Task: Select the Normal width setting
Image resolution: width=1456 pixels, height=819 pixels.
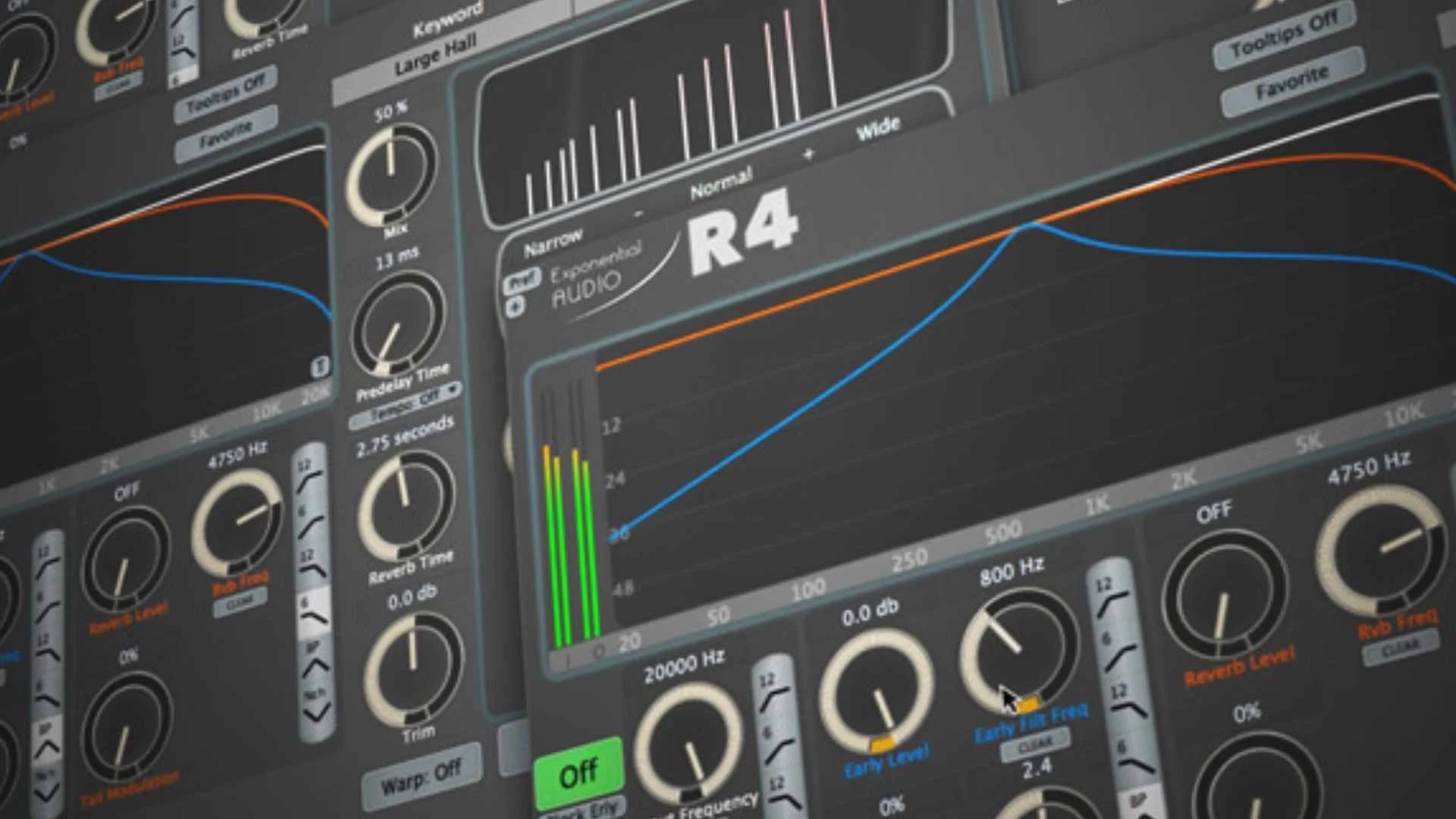Action: (x=721, y=184)
